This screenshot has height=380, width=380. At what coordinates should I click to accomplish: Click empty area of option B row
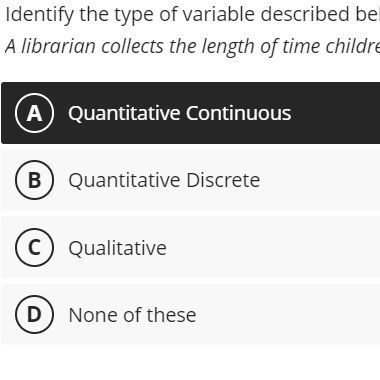pyautogui.click(x=320, y=180)
